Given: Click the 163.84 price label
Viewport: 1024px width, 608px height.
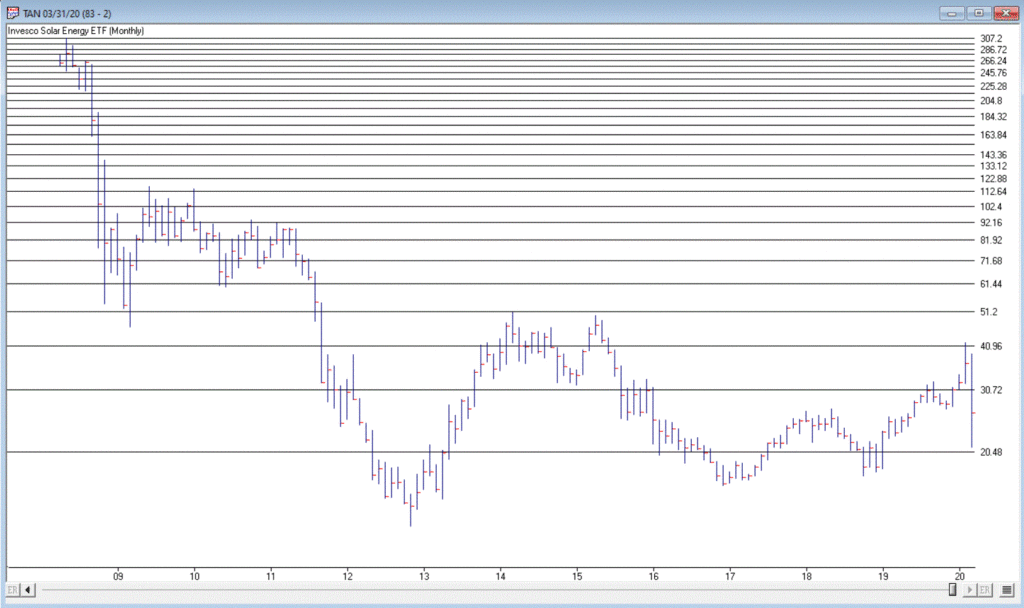Looking at the screenshot, I should point(993,135).
